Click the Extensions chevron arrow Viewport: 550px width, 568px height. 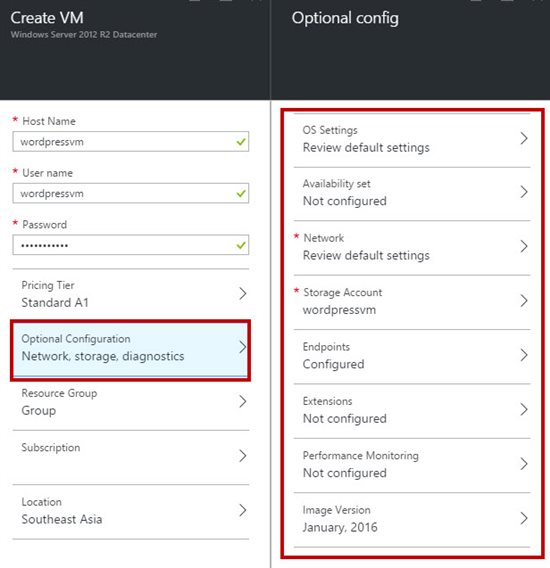[x=524, y=409]
